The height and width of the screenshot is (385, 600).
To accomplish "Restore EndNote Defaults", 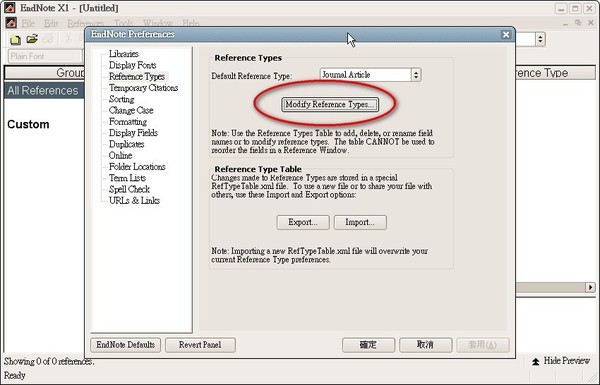I will (x=126, y=345).
